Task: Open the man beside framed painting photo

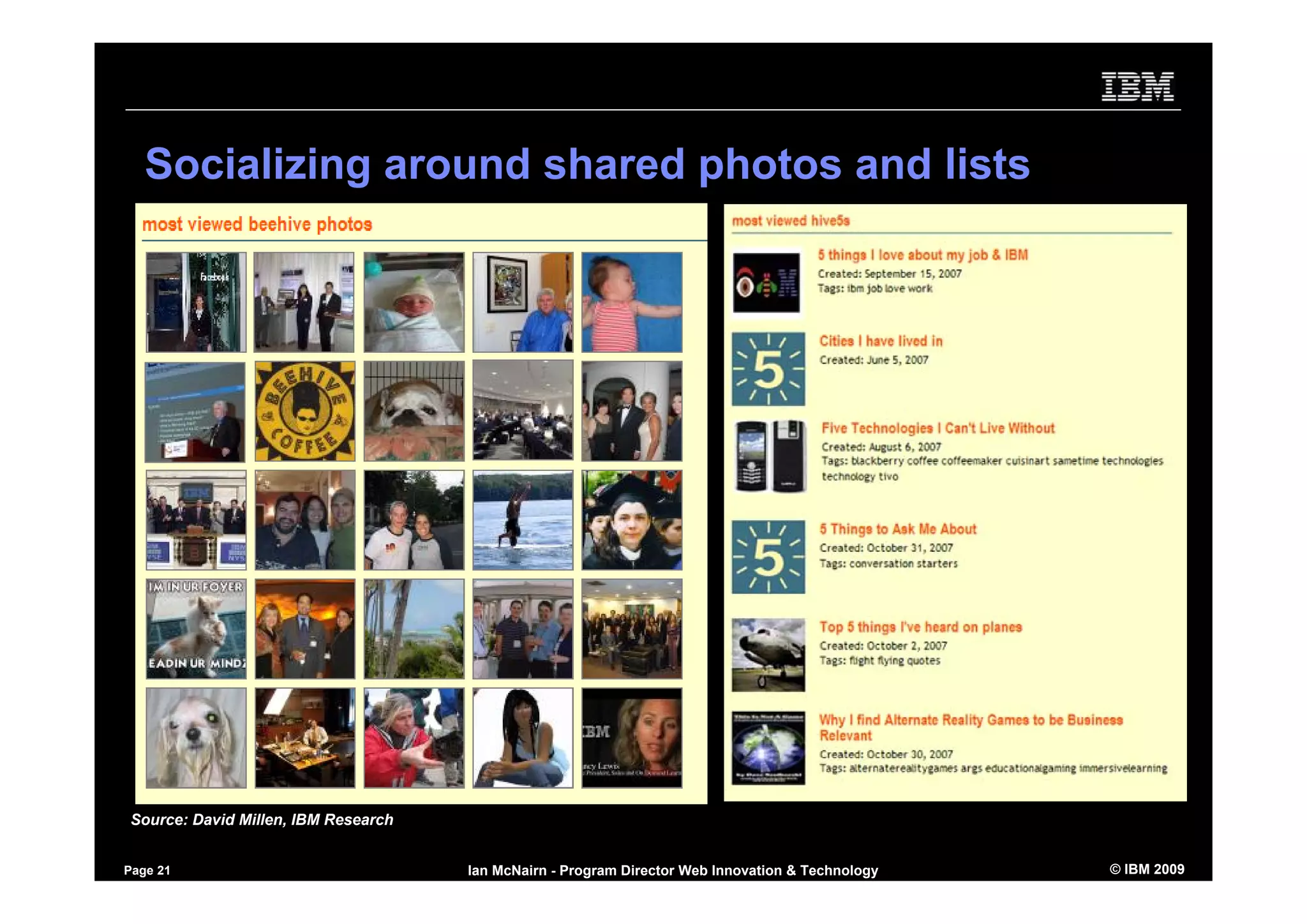Action: [523, 302]
